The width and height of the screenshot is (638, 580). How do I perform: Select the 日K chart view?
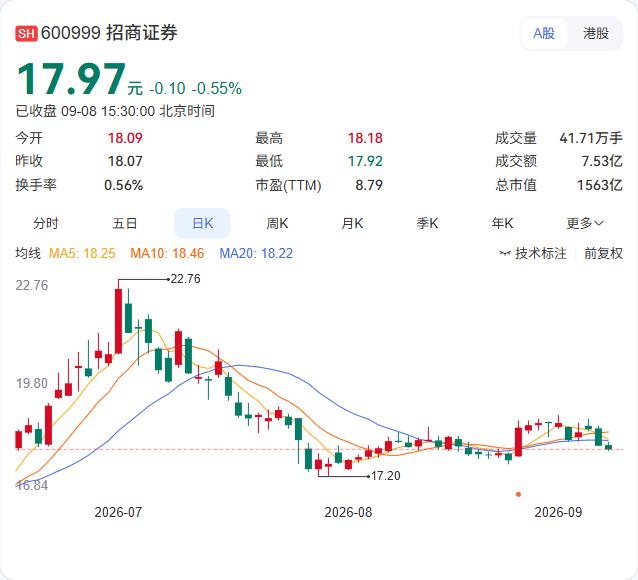(202, 223)
